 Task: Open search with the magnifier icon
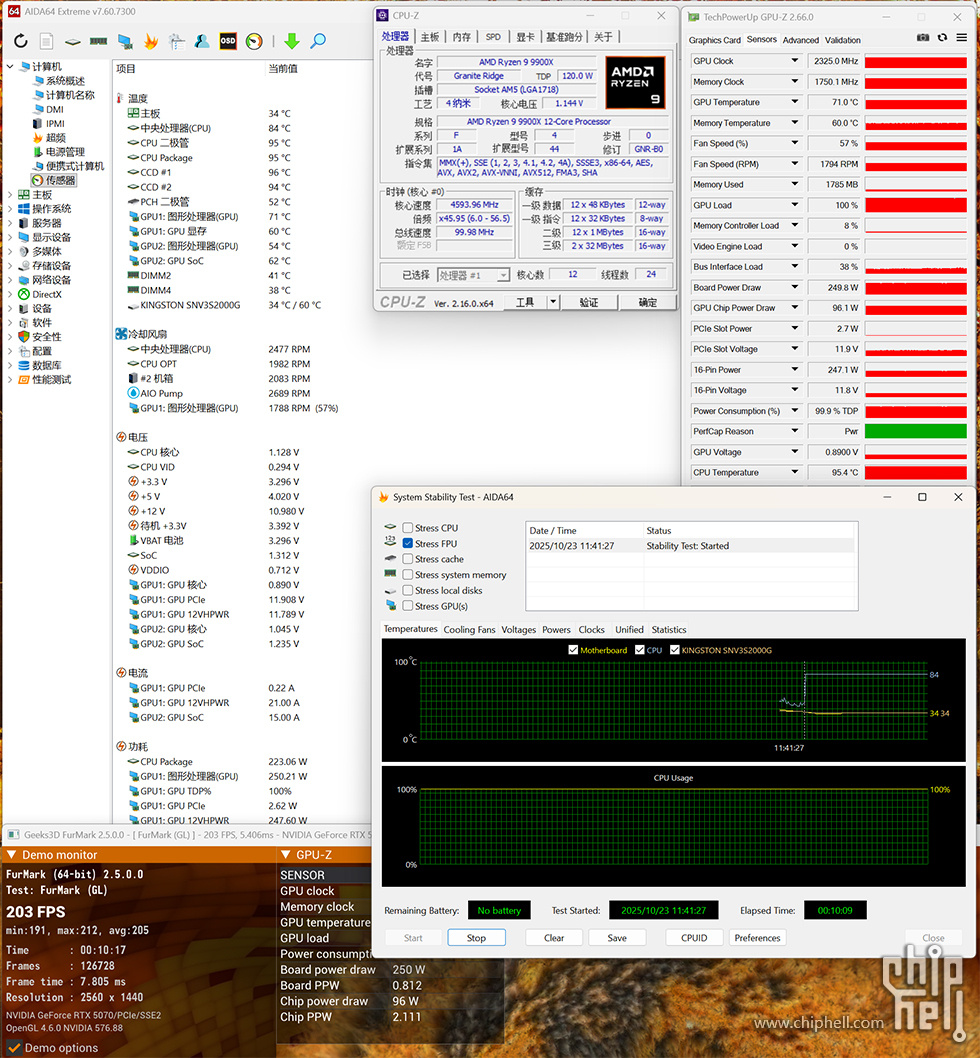(x=318, y=41)
